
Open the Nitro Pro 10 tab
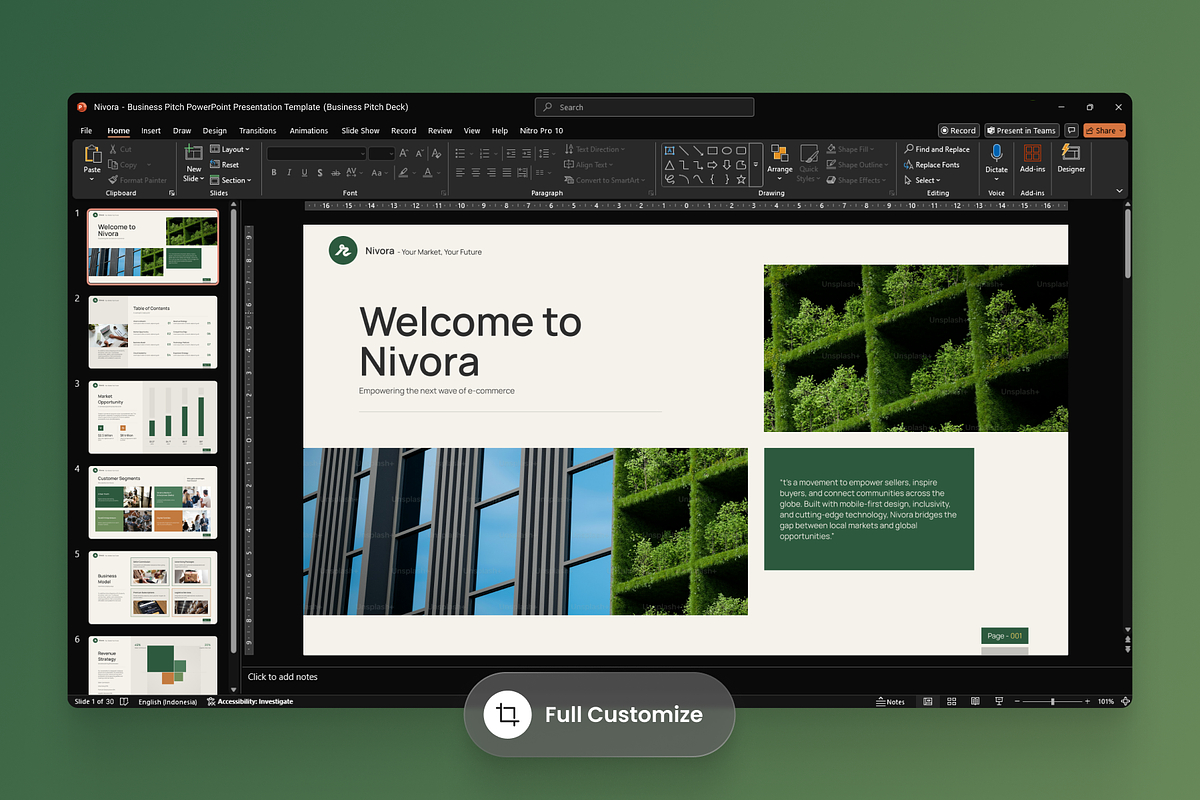pyautogui.click(x=541, y=130)
